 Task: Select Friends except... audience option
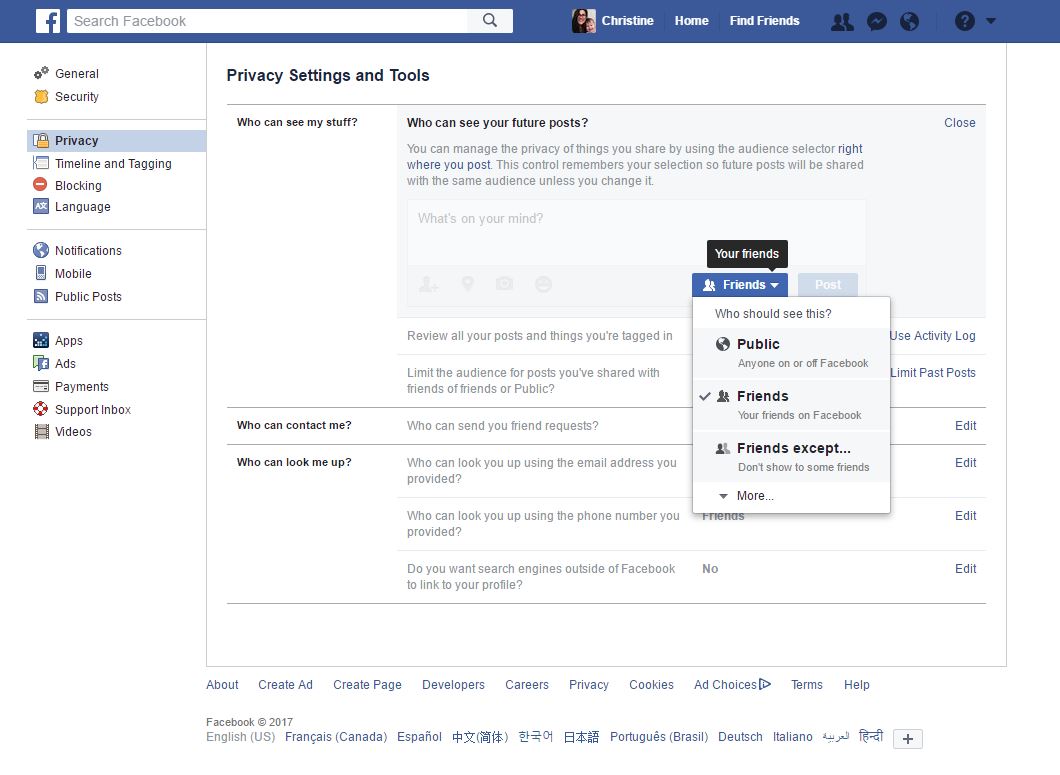click(791, 456)
